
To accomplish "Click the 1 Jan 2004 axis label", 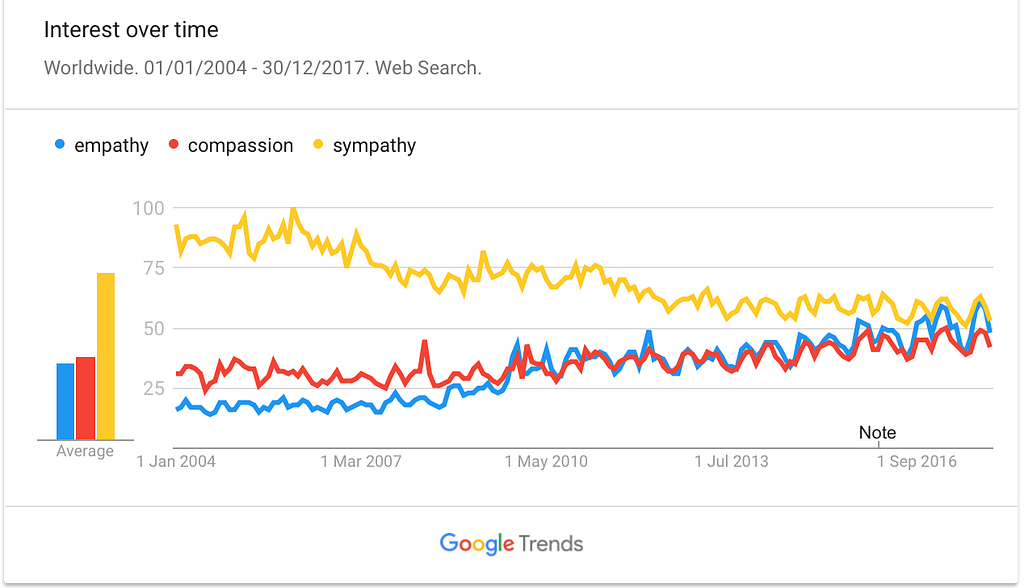I will point(176,461).
